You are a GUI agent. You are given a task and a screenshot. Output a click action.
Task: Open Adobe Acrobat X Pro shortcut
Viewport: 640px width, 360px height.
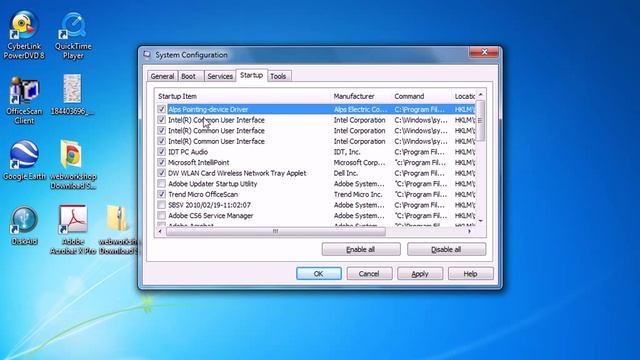pyautogui.click(x=73, y=229)
